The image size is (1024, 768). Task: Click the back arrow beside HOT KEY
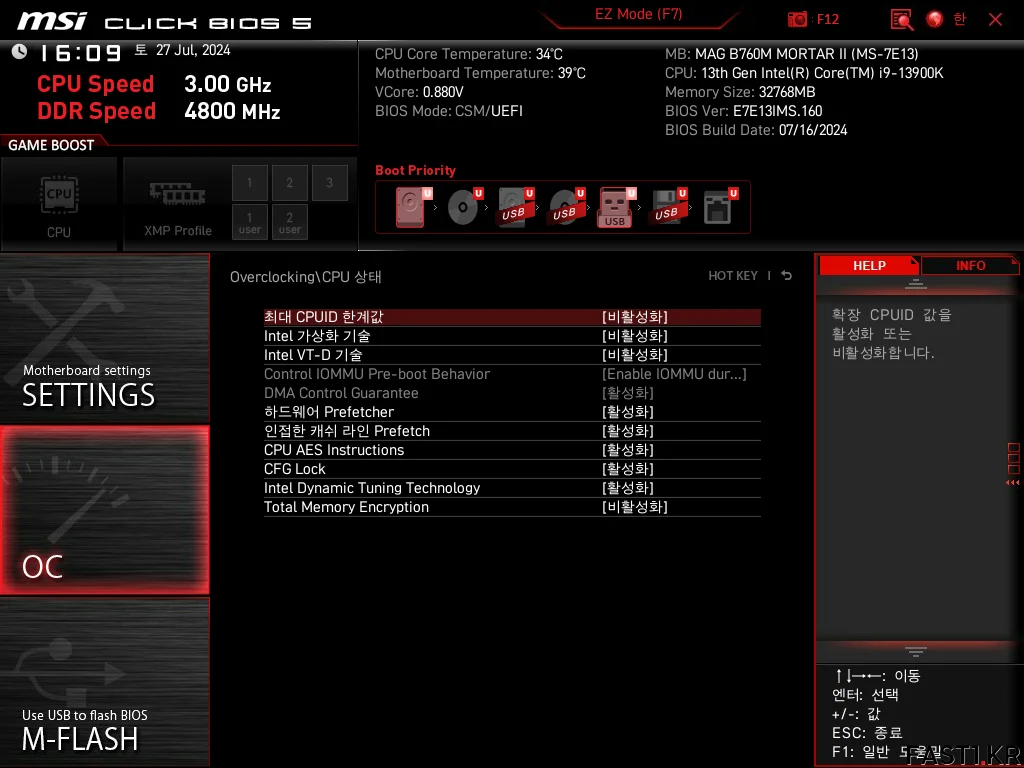pos(786,276)
